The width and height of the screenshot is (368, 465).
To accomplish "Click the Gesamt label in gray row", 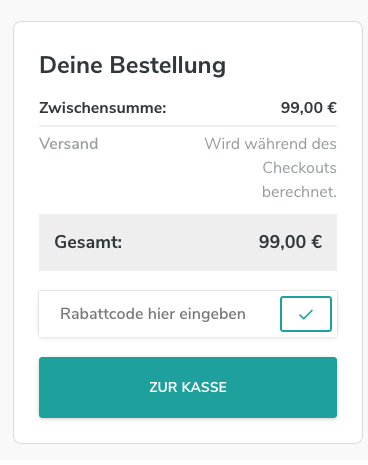I will tap(88, 242).
